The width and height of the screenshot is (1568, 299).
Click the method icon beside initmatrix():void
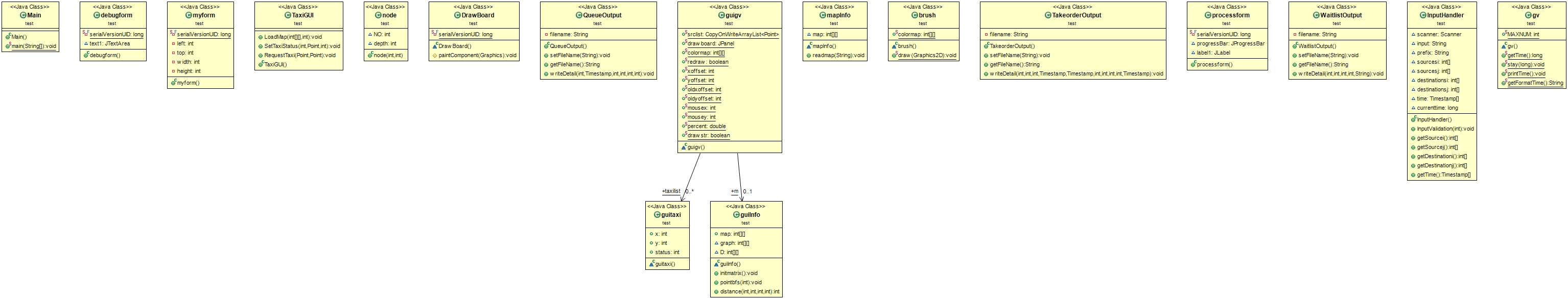(x=716, y=273)
